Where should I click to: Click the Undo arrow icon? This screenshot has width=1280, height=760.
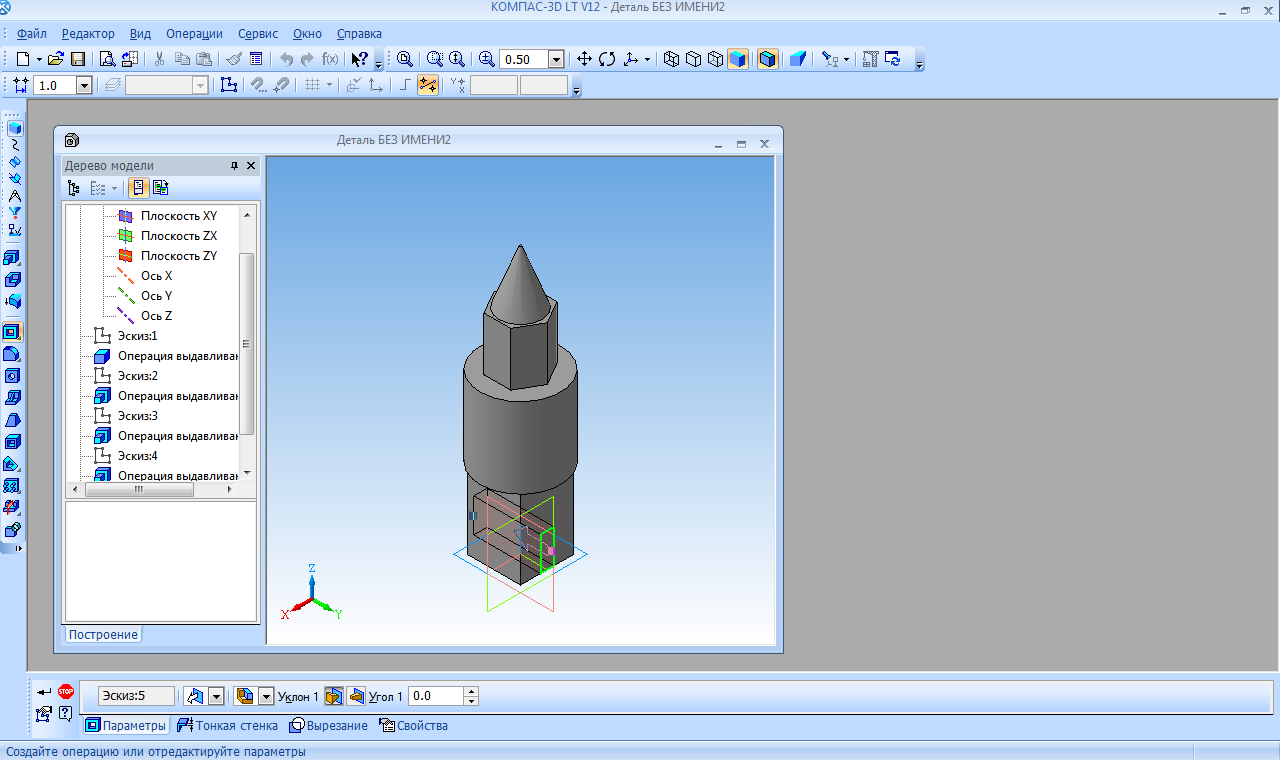287,59
